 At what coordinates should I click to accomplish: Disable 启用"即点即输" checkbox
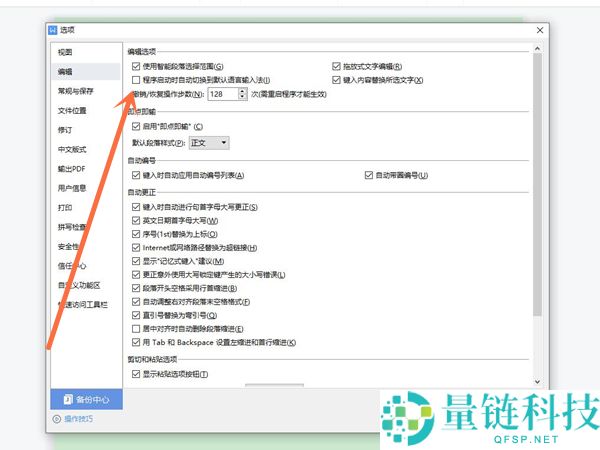coord(137,126)
